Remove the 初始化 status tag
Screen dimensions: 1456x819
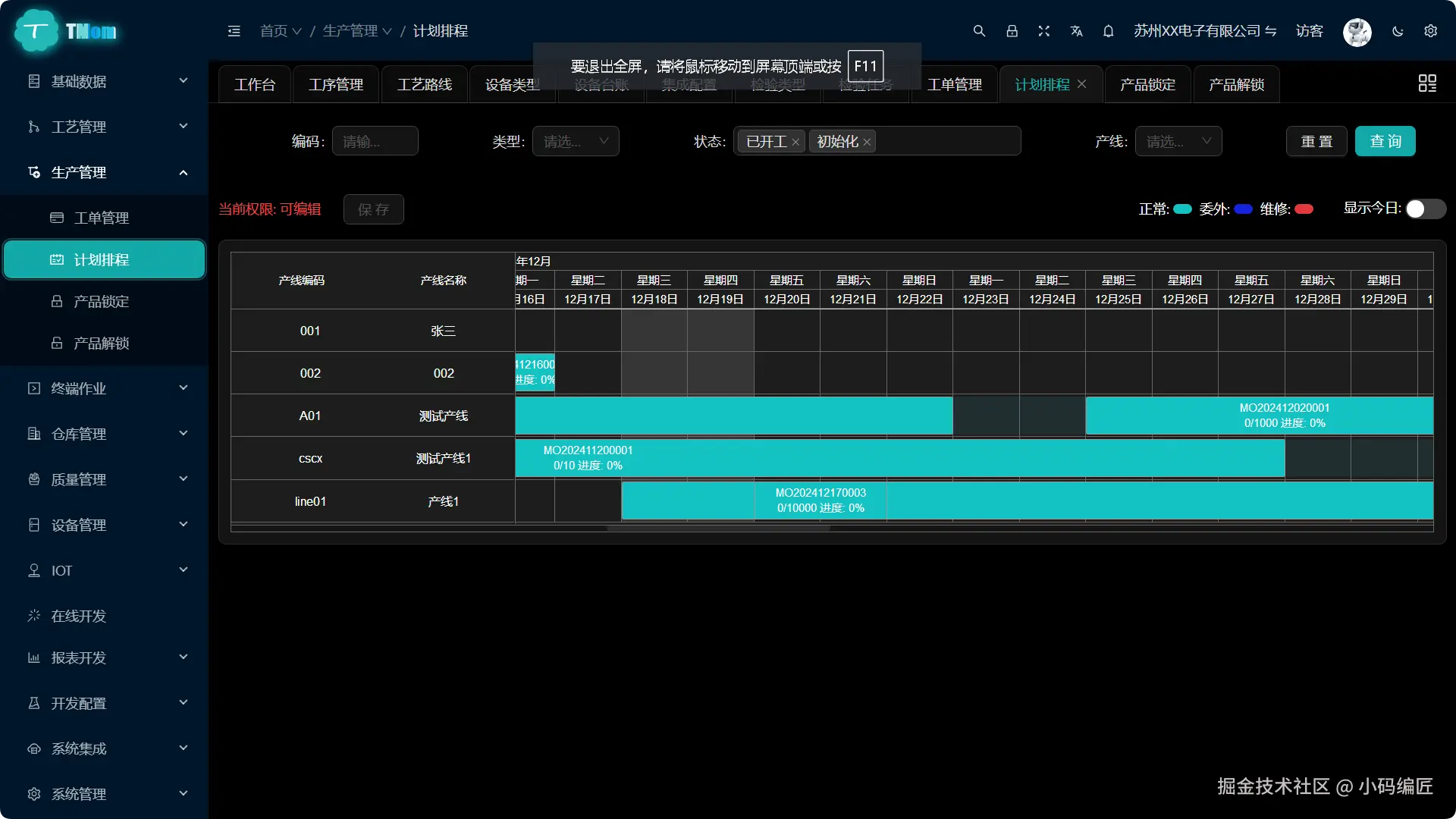867,142
